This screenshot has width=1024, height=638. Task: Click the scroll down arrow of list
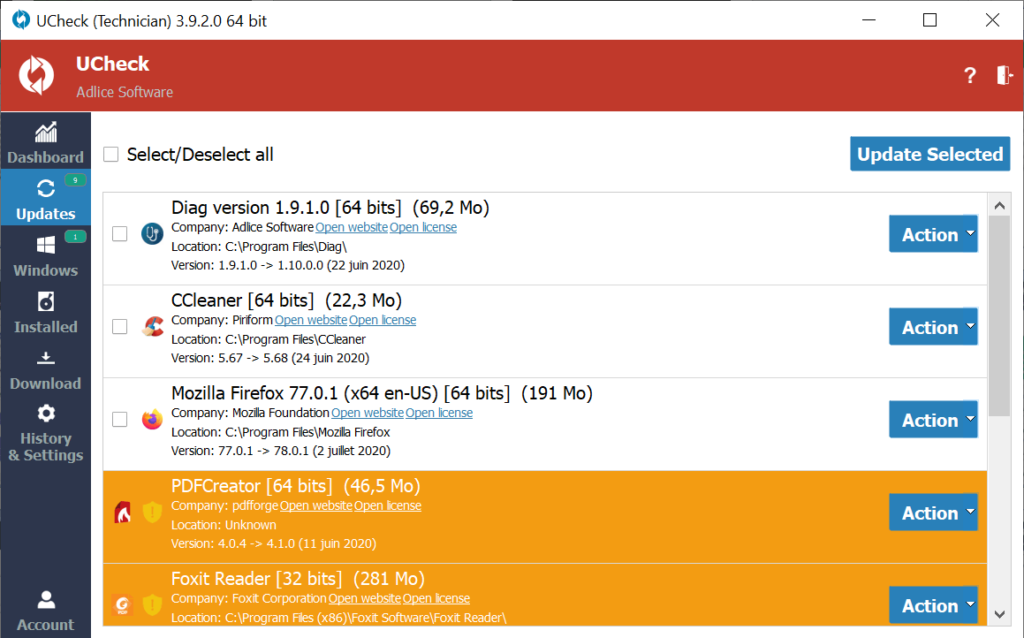pos(999,613)
